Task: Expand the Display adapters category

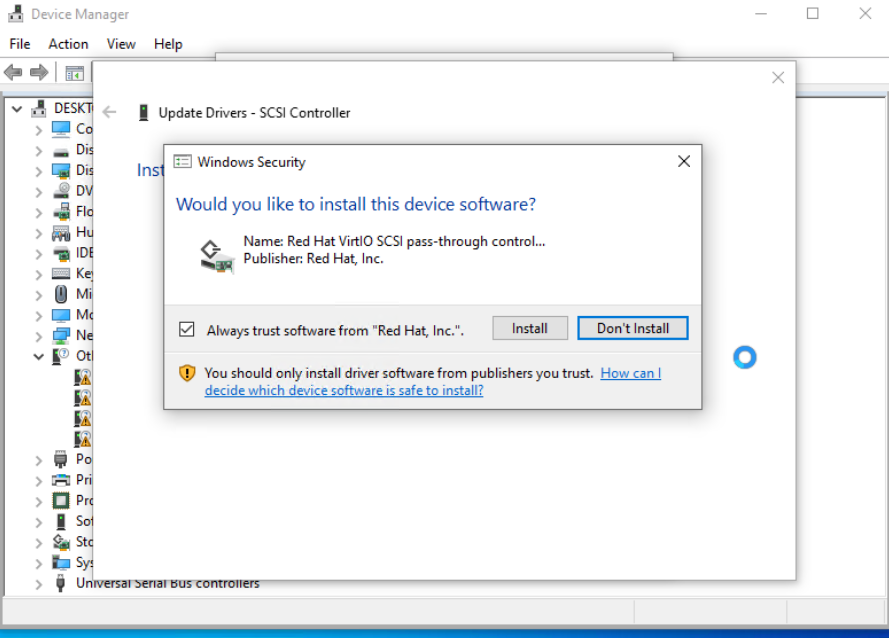Action: pyautogui.click(x=39, y=171)
